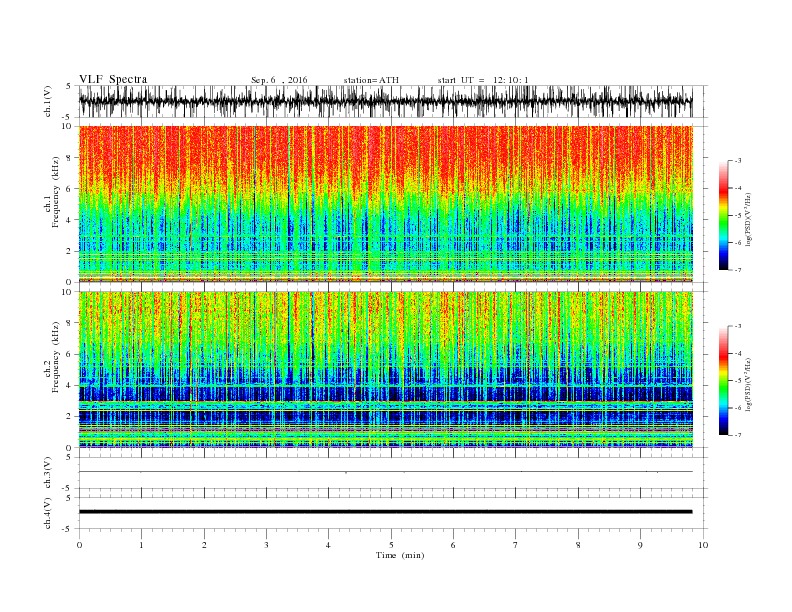This screenshot has width=792, height=612.
Task: Click the 1 tick on the time axis
Action: pos(141,545)
